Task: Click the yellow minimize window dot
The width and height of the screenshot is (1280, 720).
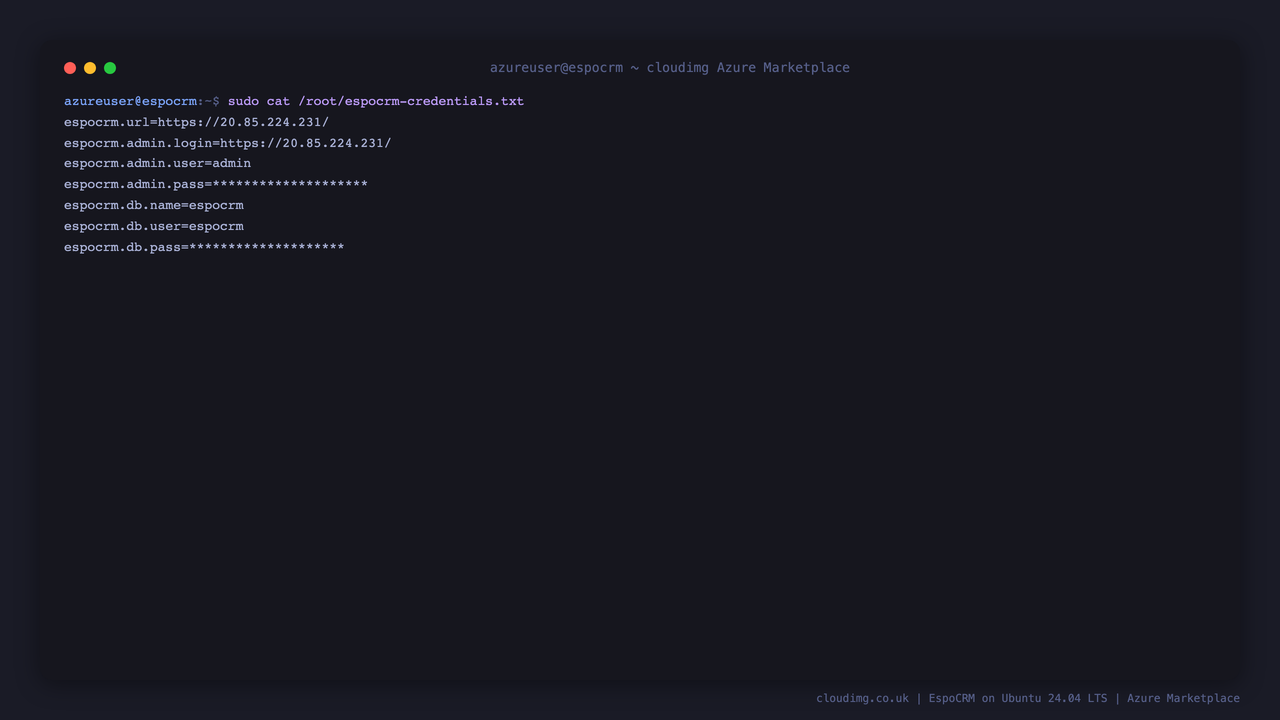Action: [x=90, y=68]
